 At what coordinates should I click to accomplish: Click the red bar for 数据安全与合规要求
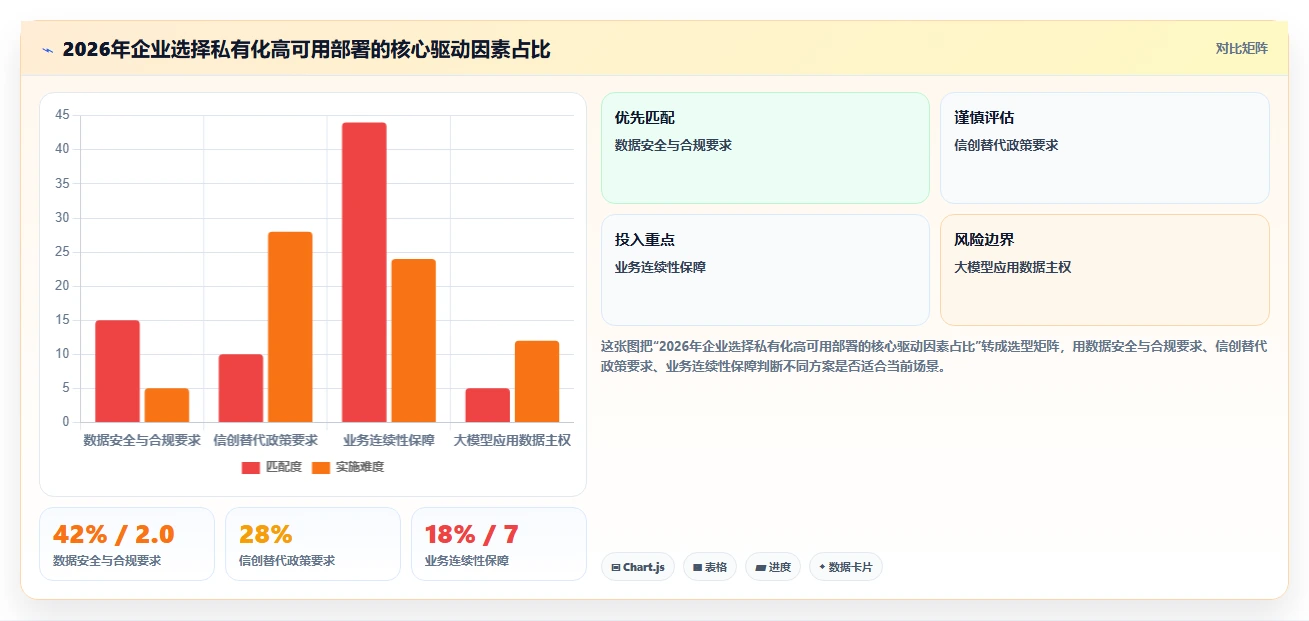(x=117, y=371)
